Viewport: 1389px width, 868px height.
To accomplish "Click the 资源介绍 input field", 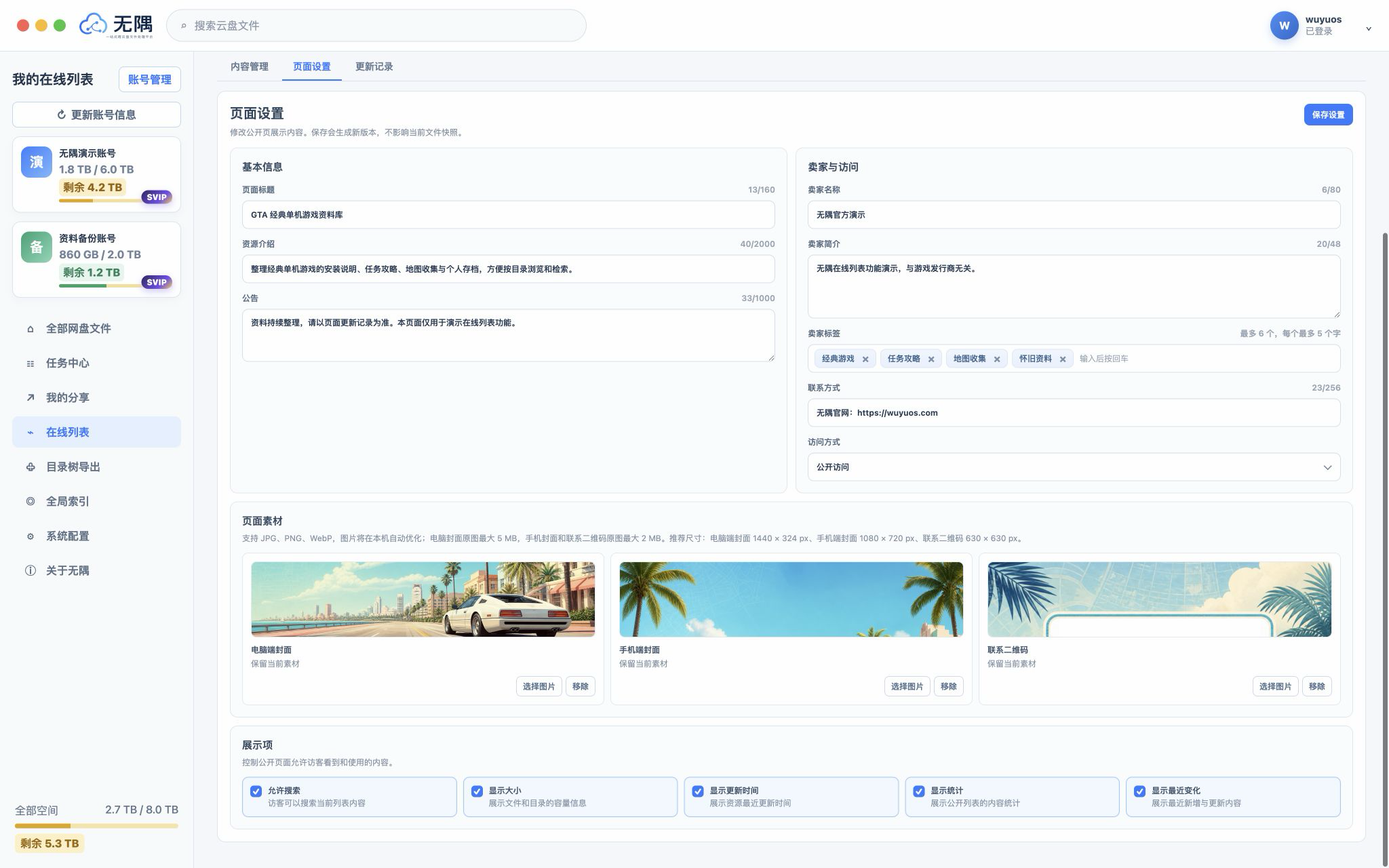I will click(508, 269).
